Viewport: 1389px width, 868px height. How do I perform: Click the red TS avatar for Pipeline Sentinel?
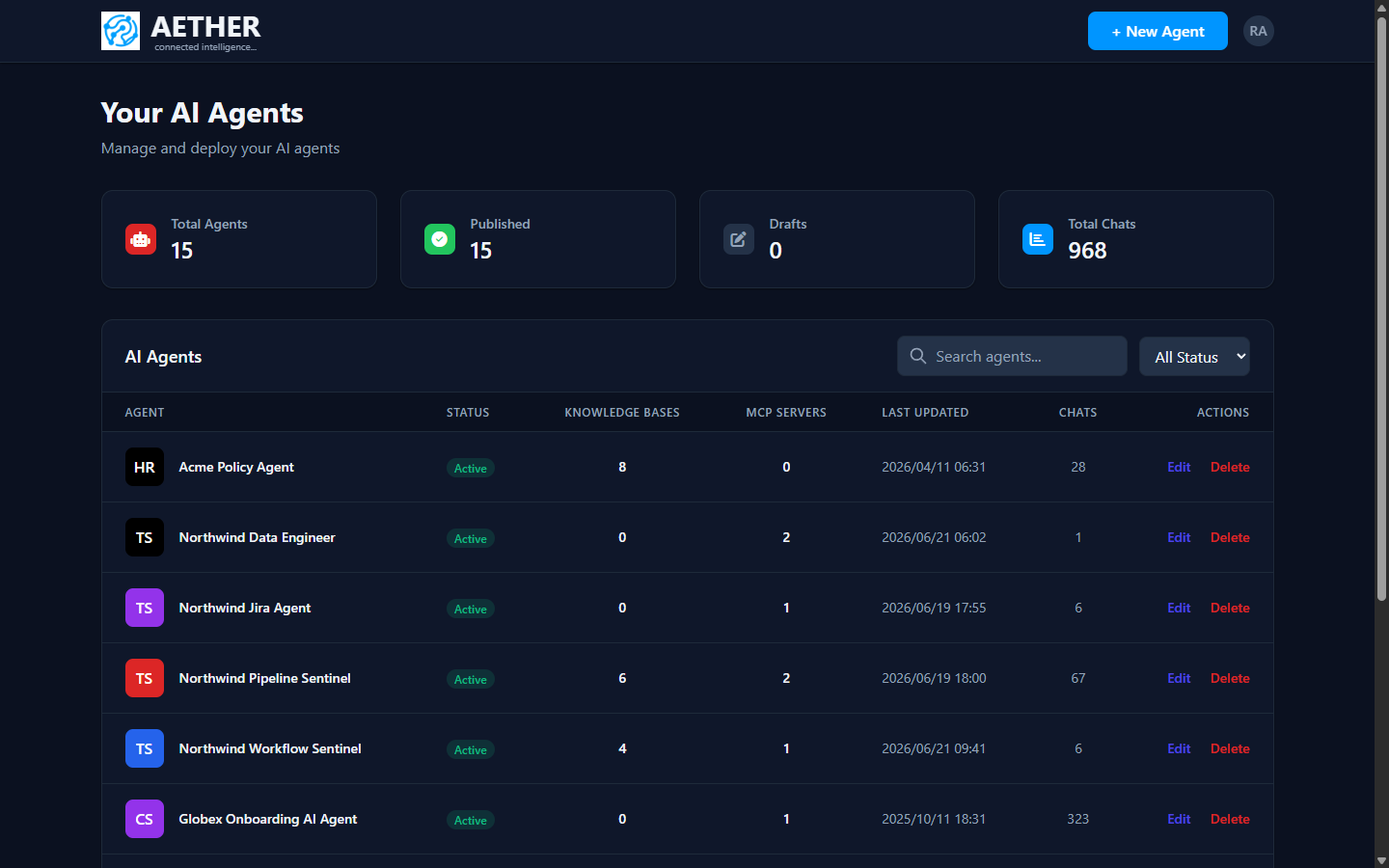click(x=145, y=678)
